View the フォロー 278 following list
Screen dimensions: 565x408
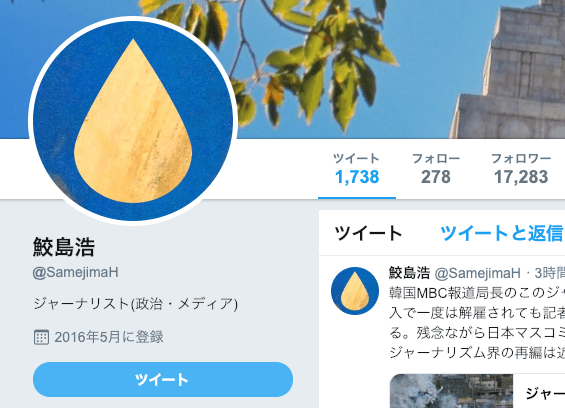pos(436,169)
